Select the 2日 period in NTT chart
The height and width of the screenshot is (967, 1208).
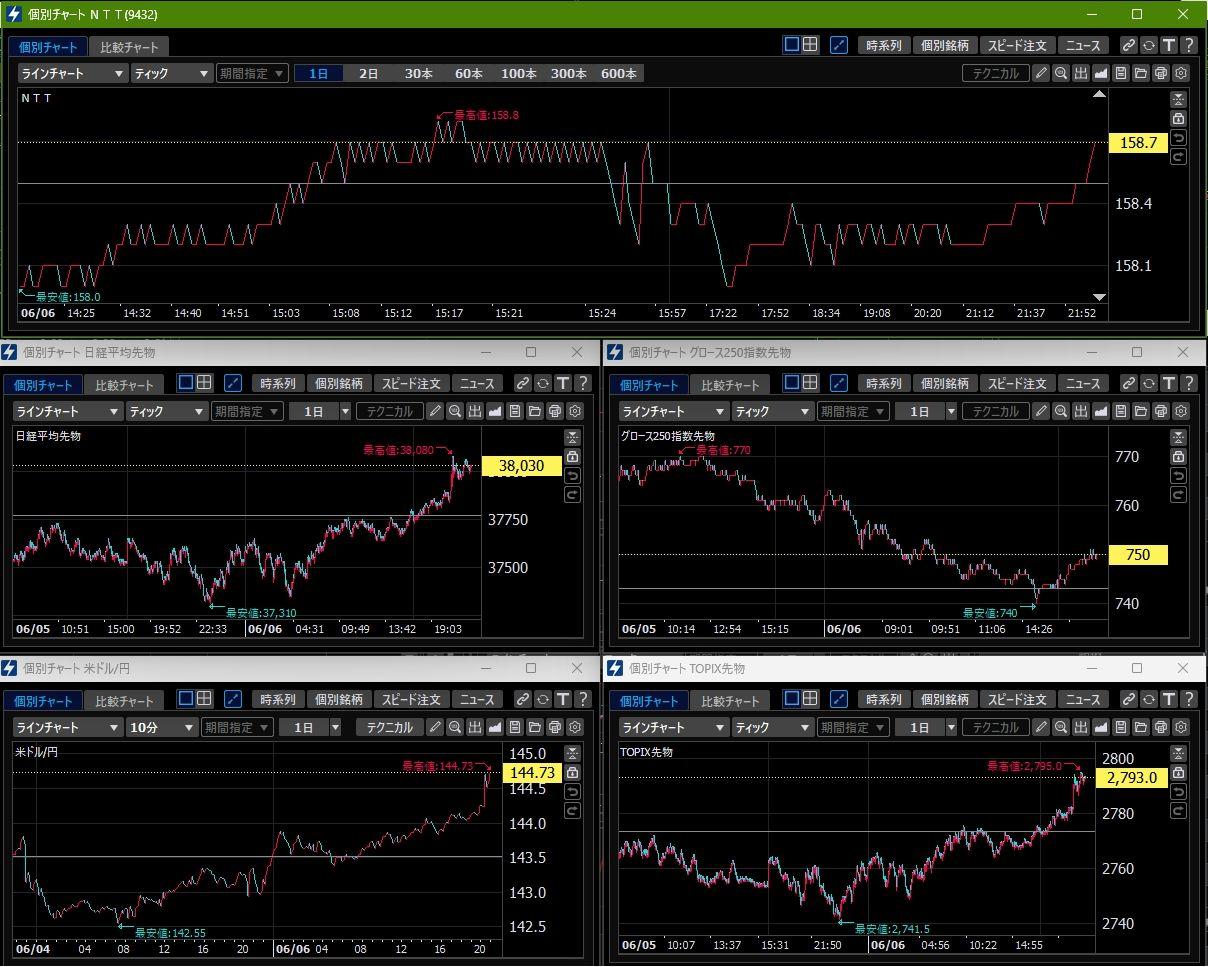(369, 73)
